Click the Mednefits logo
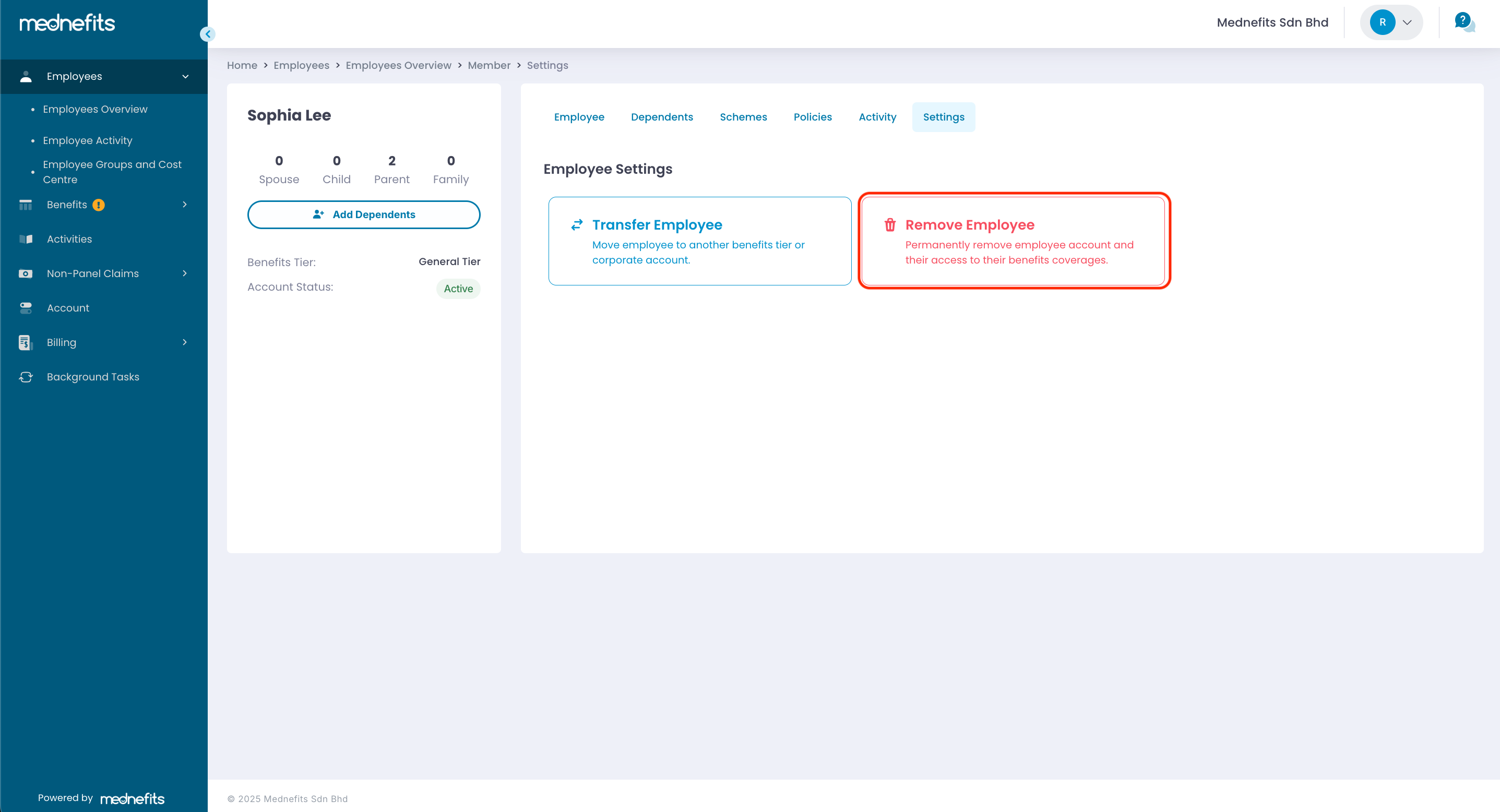 coord(67,23)
